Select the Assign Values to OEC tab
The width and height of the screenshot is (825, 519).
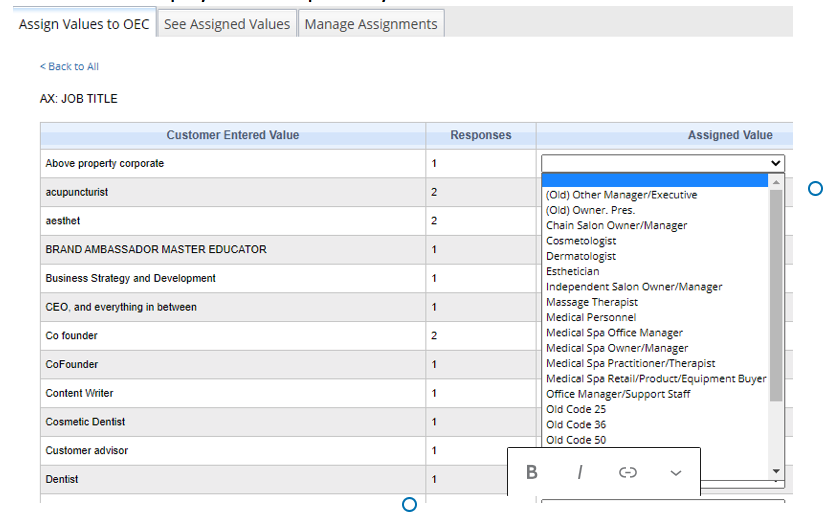tap(85, 24)
